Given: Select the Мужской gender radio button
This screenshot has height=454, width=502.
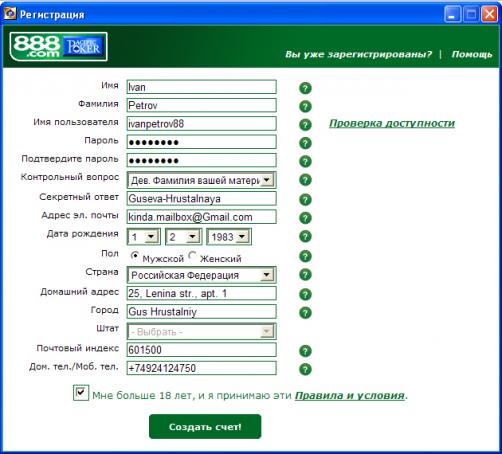Looking at the screenshot, I should click(x=135, y=256).
